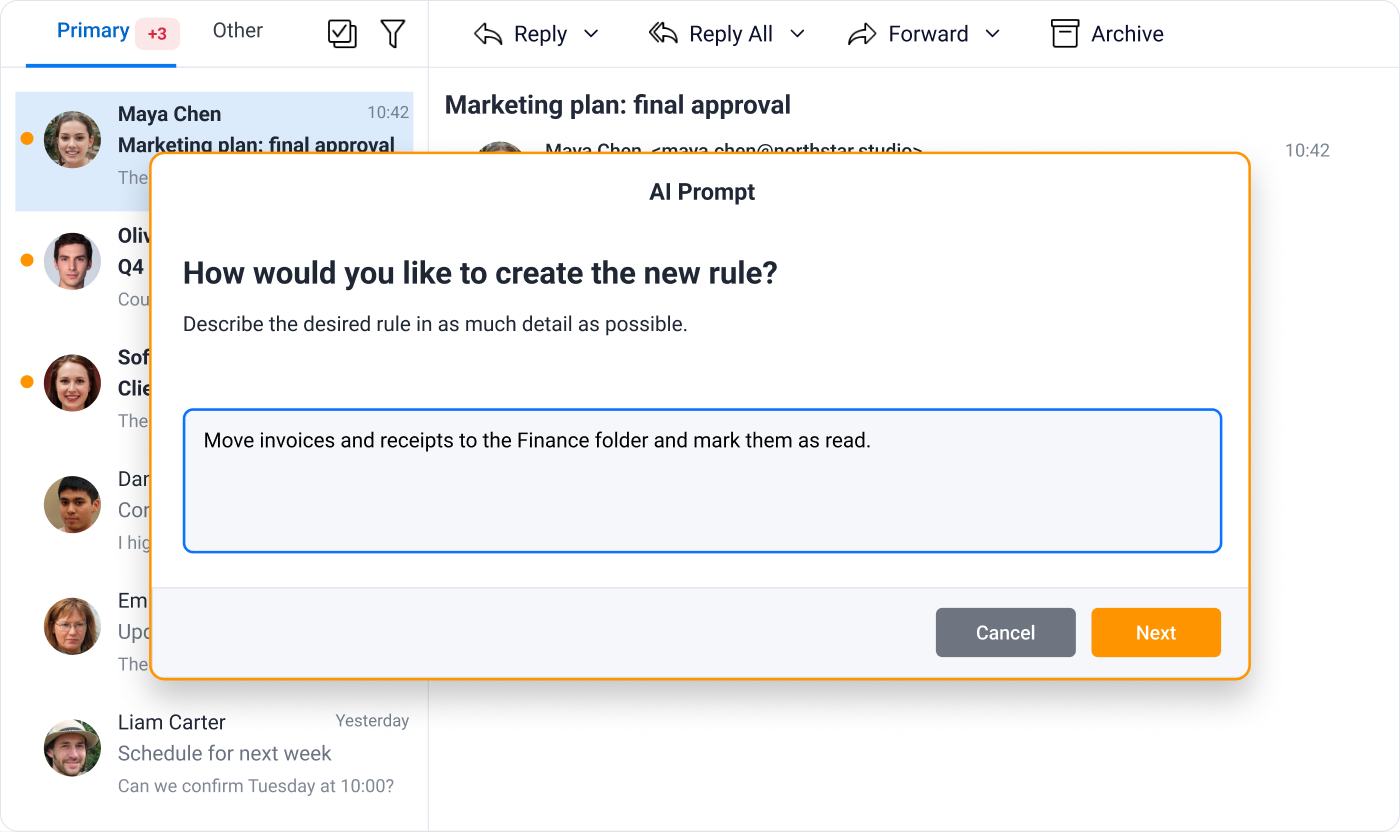Click the Archive box icon
1400x832 pixels.
(x=1065, y=34)
